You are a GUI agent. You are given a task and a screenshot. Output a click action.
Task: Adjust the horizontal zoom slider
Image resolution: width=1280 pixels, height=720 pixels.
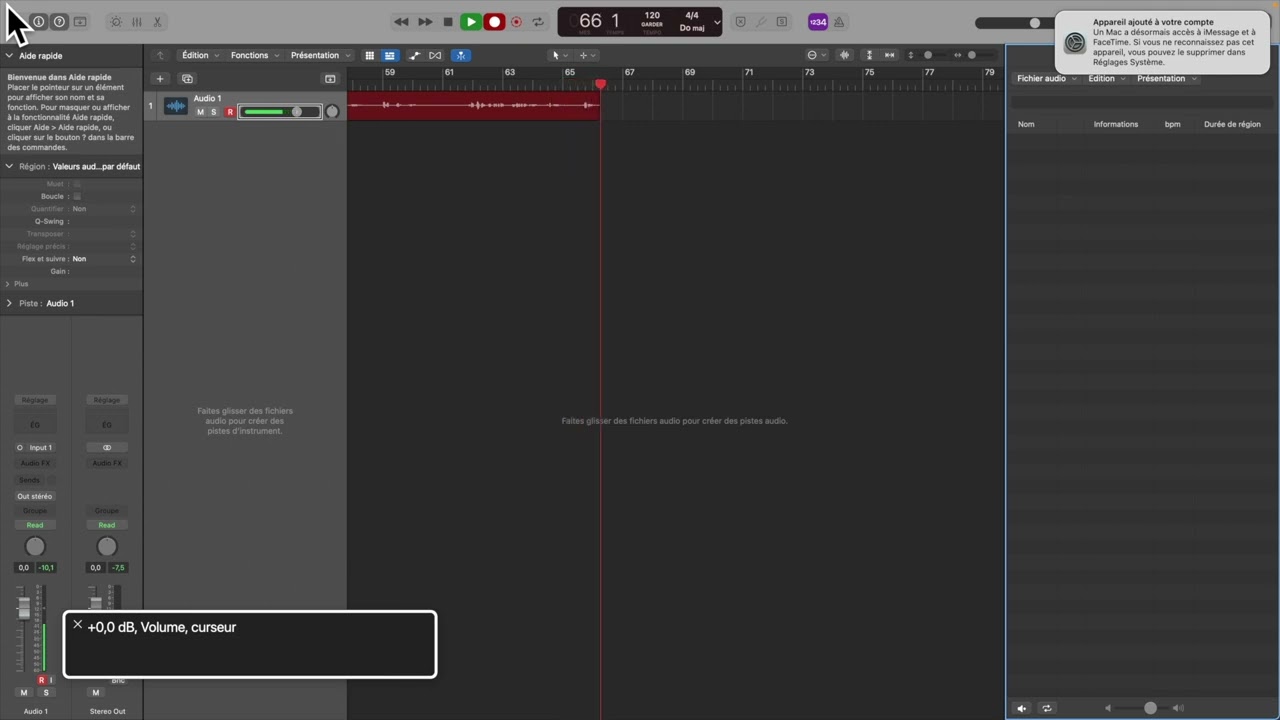point(970,55)
